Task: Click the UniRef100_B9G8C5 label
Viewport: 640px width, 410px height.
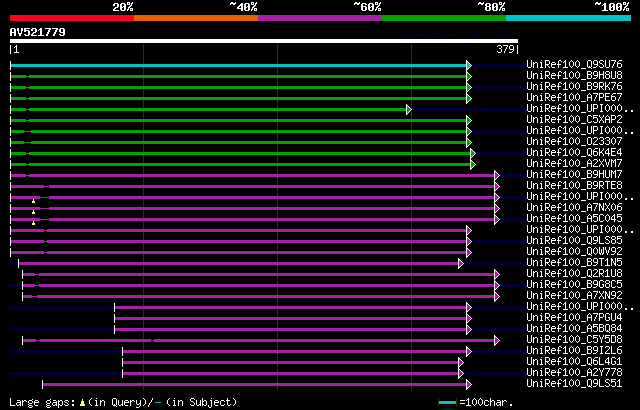Action: pos(574,284)
